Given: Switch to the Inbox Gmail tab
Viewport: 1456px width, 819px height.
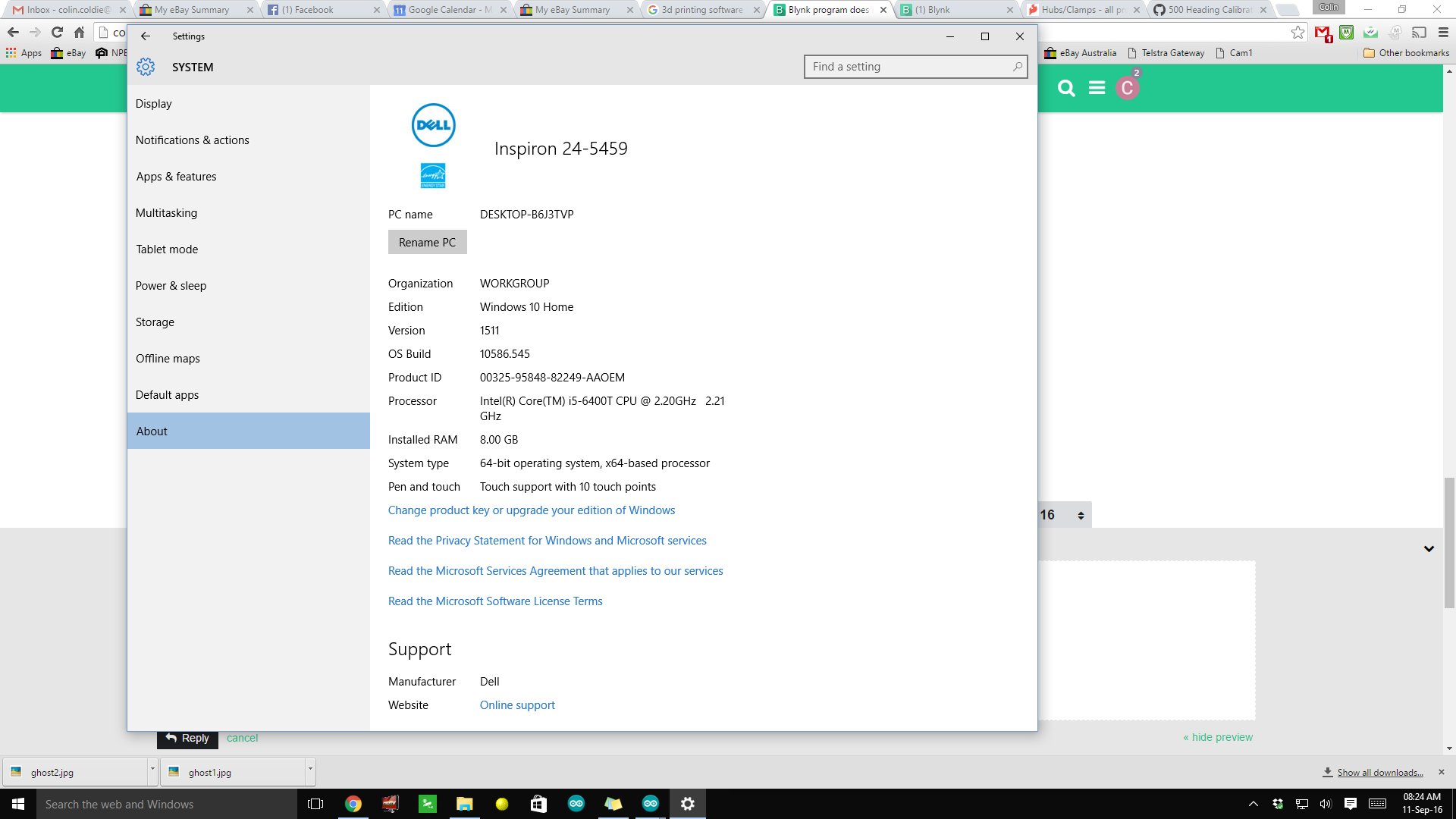Looking at the screenshot, I should [68, 10].
